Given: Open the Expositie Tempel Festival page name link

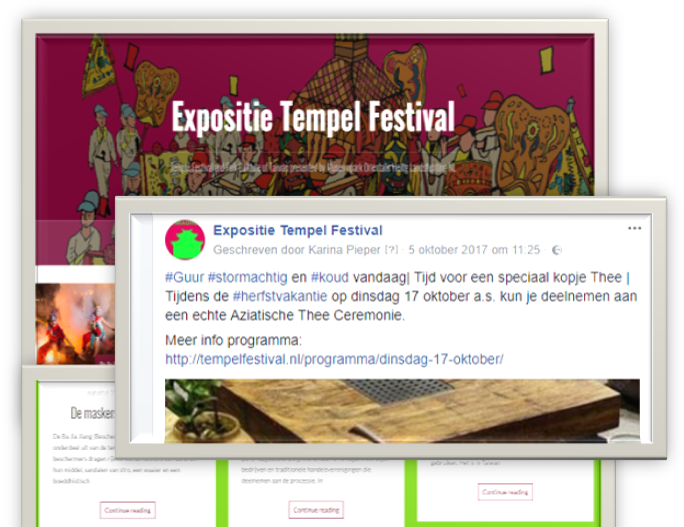Looking at the screenshot, I should pos(297,231).
